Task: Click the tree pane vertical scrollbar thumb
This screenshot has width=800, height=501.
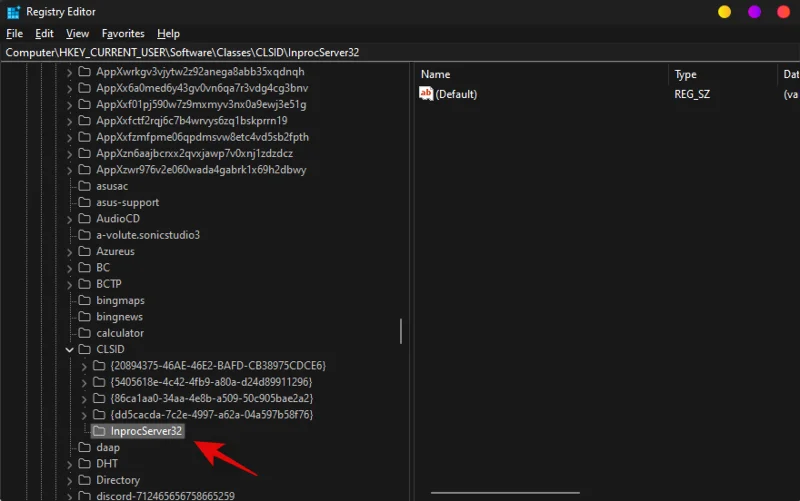Action: [x=401, y=331]
